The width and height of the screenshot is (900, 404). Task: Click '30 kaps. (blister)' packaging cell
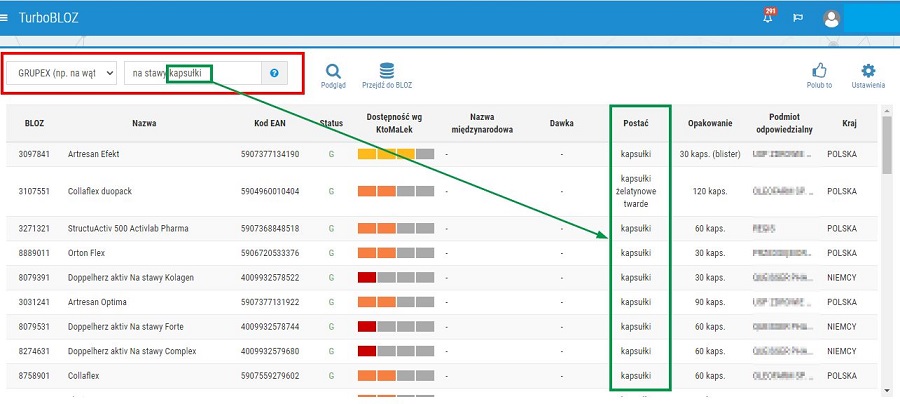coord(710,154)
